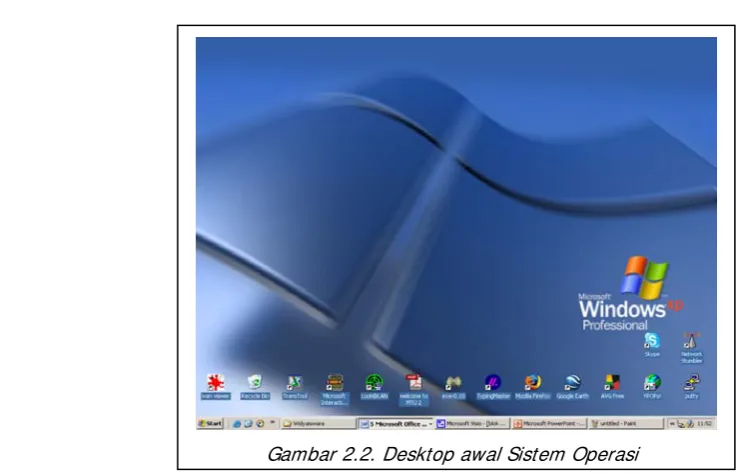749x474 pixels.
Task: Open the Start menu
Action: coord(210,423)
